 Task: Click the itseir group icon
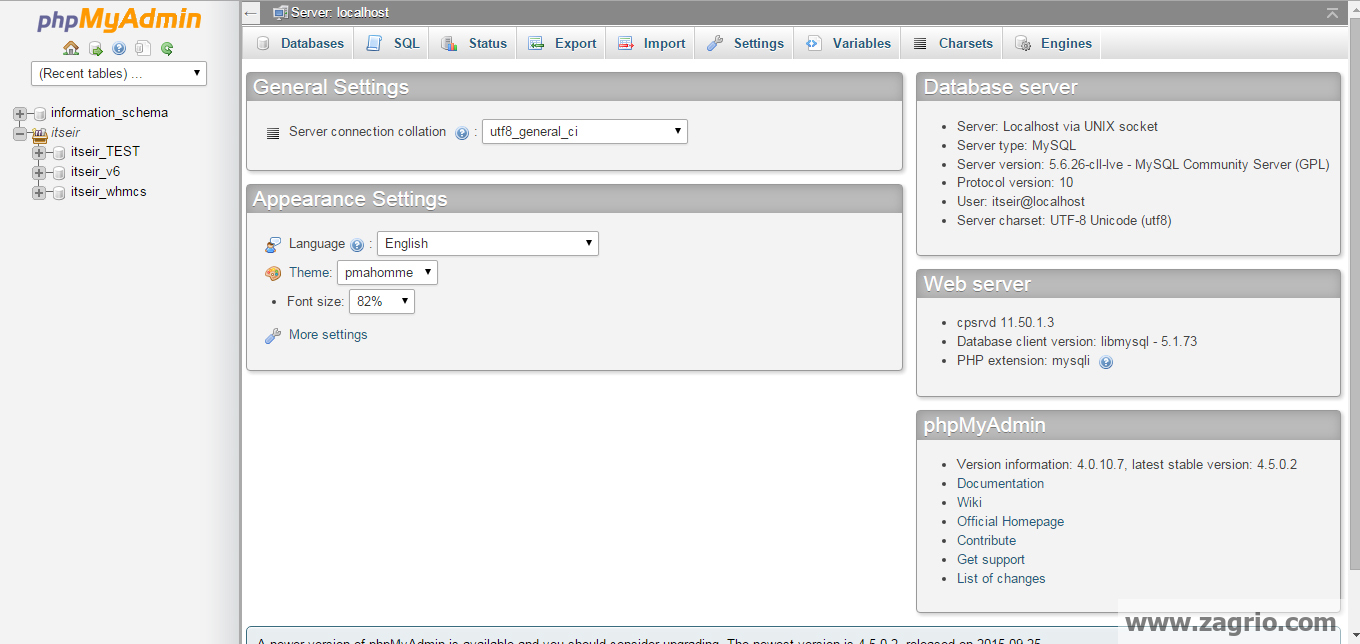(40, 133)
